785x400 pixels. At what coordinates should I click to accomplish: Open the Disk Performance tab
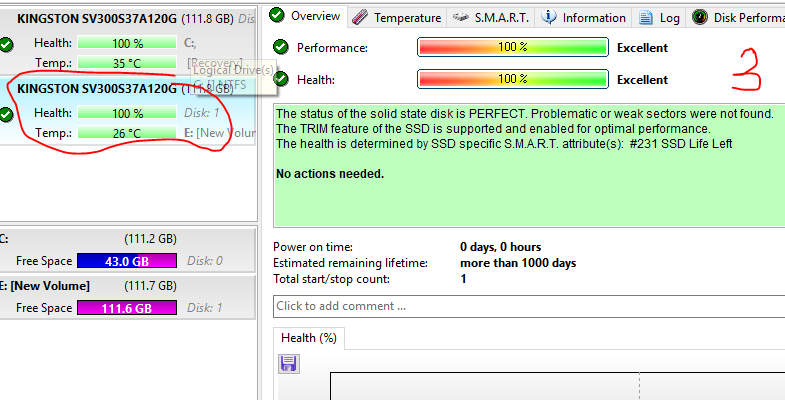pyautogui.click(x=737, y=18)
